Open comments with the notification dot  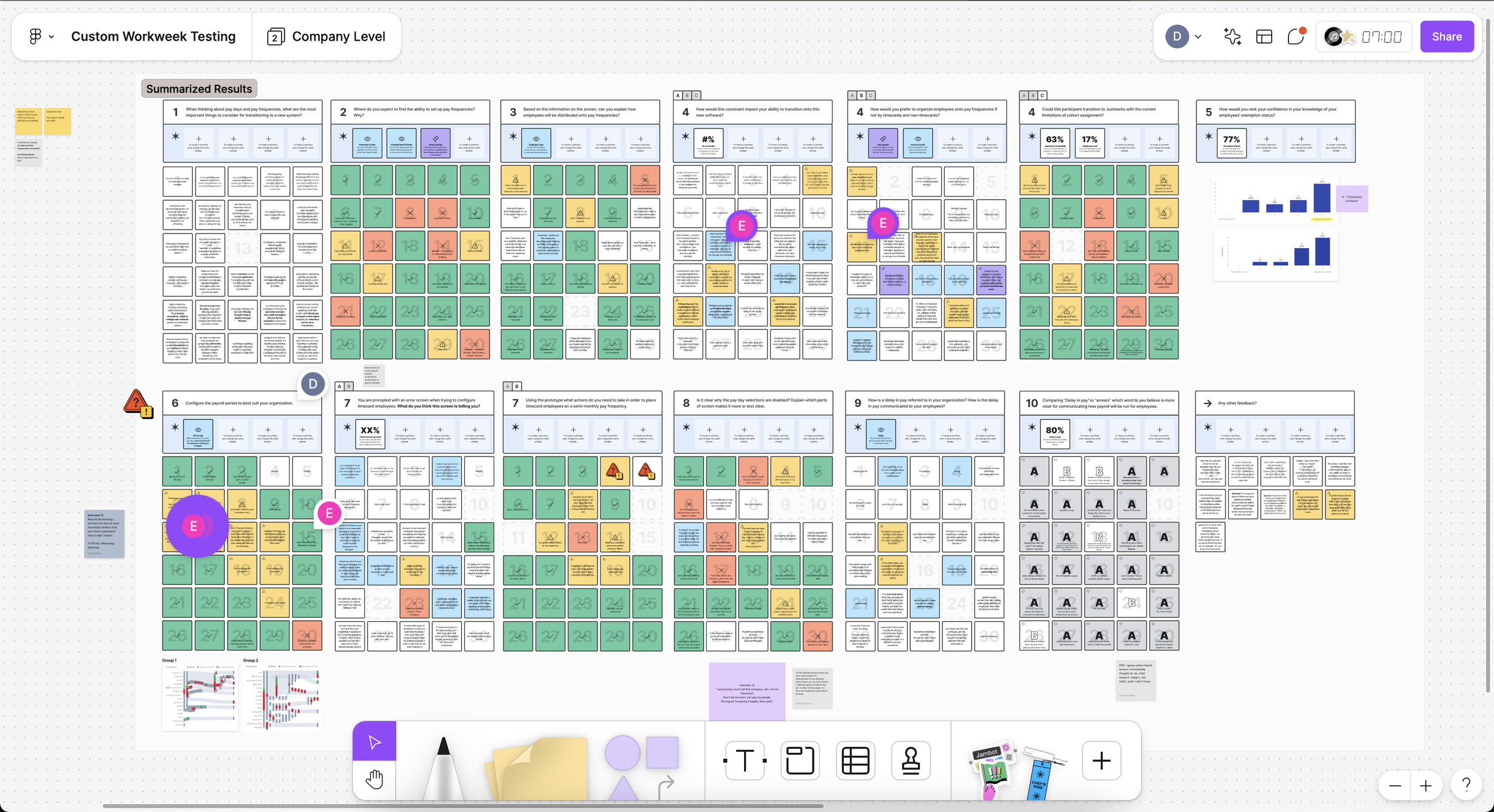point(1296,36)
